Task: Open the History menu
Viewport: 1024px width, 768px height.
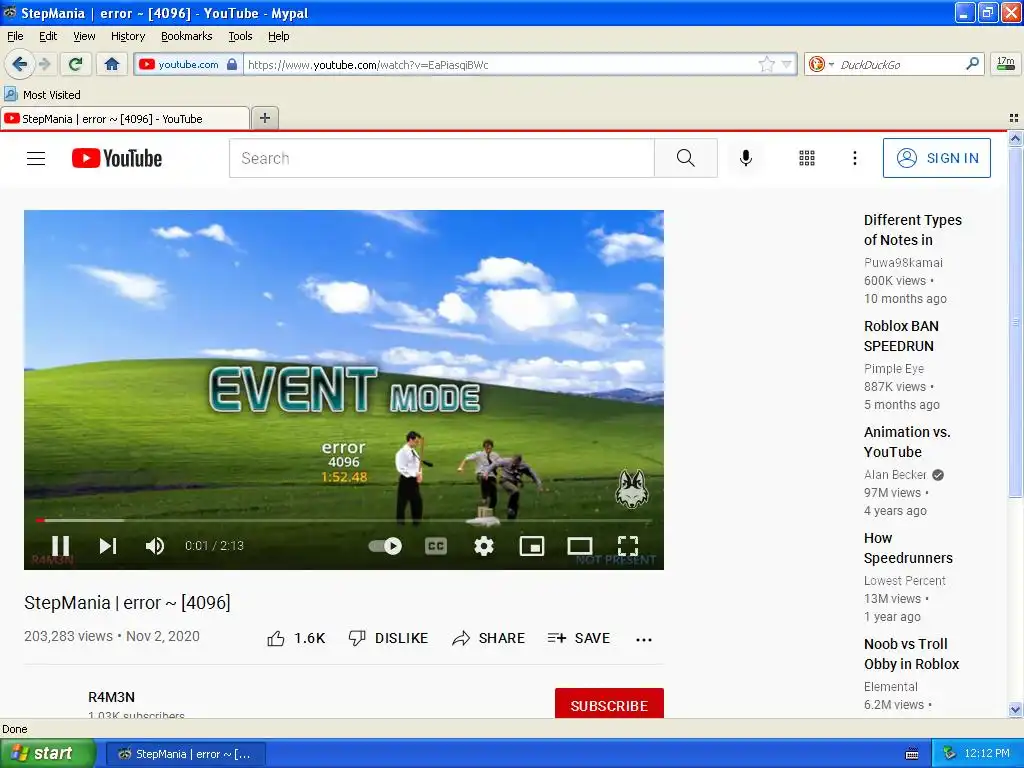Action: [x=128, y=36]
